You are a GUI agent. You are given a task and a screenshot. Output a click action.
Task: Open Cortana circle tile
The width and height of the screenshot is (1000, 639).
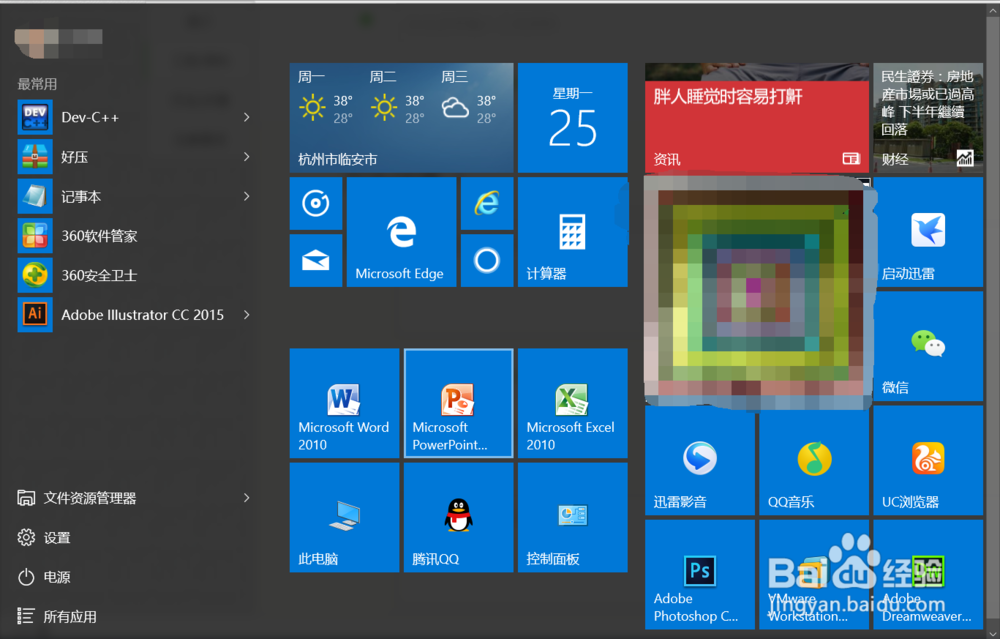[x=487, y=261]
